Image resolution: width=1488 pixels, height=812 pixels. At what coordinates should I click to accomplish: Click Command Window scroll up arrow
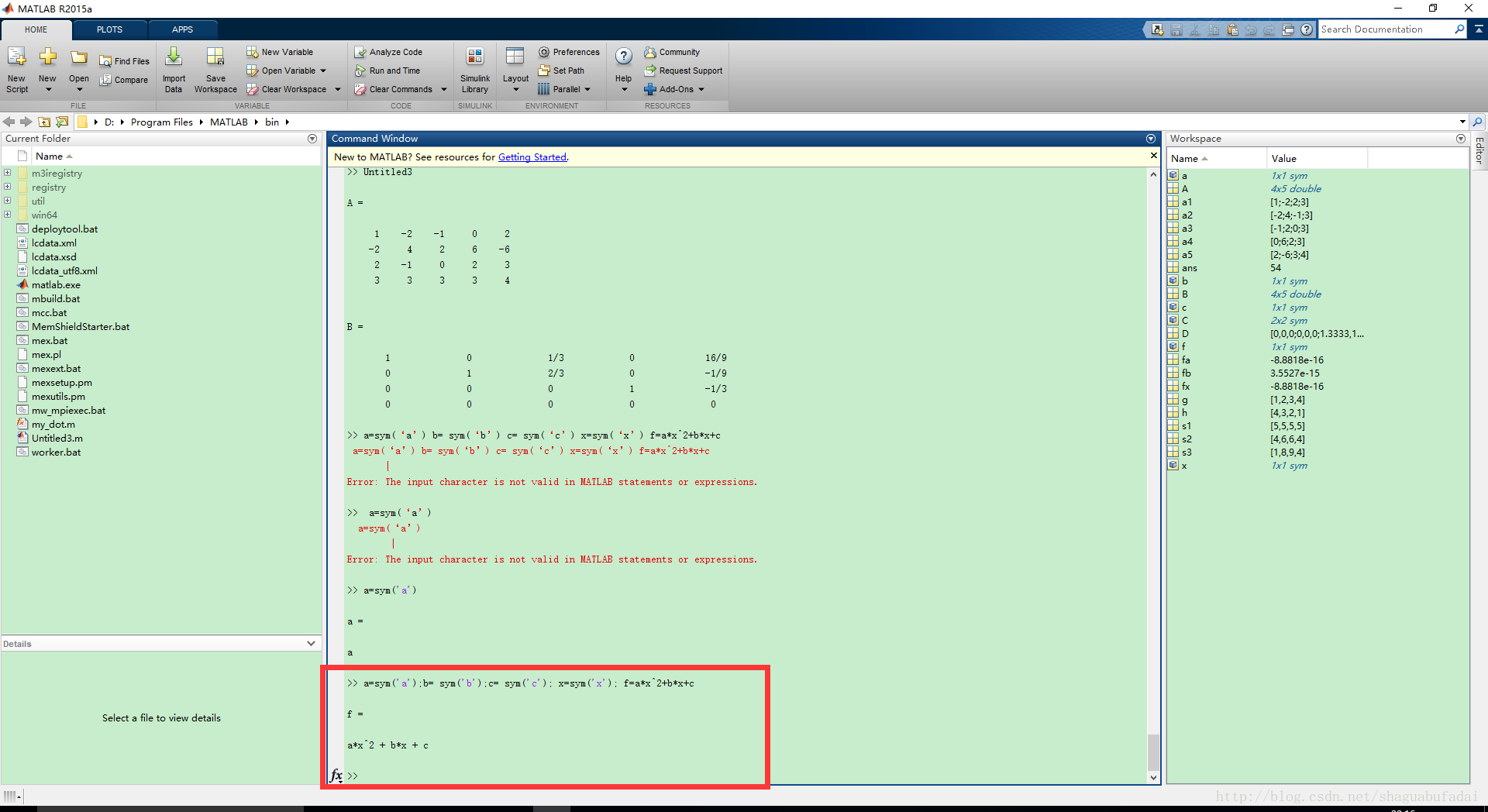pyautogui.click(x=1153, y=174)
